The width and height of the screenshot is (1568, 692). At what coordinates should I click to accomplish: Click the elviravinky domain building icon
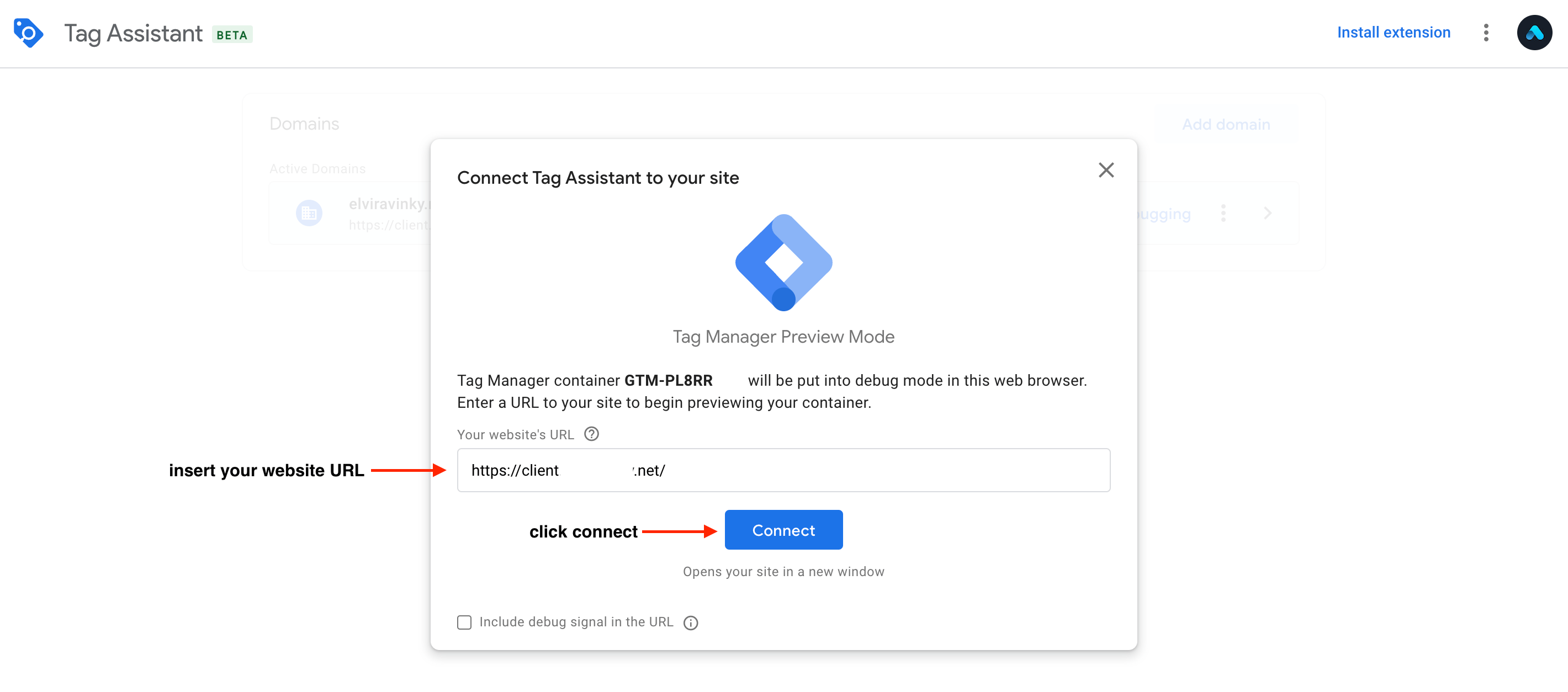309,213
